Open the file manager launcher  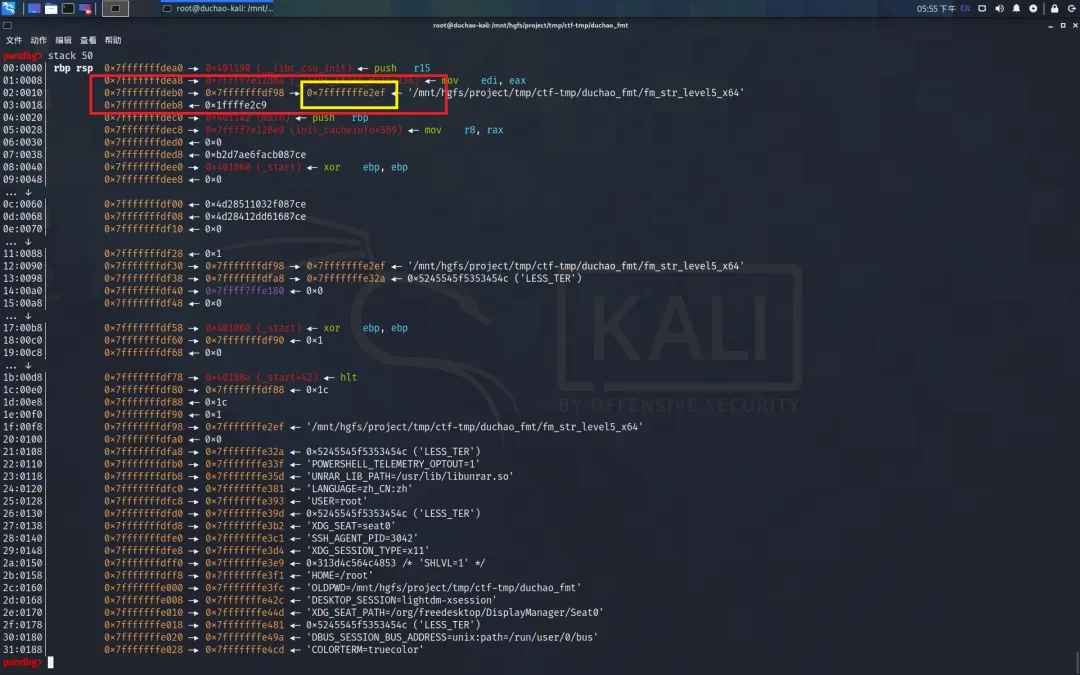point(51,9)
